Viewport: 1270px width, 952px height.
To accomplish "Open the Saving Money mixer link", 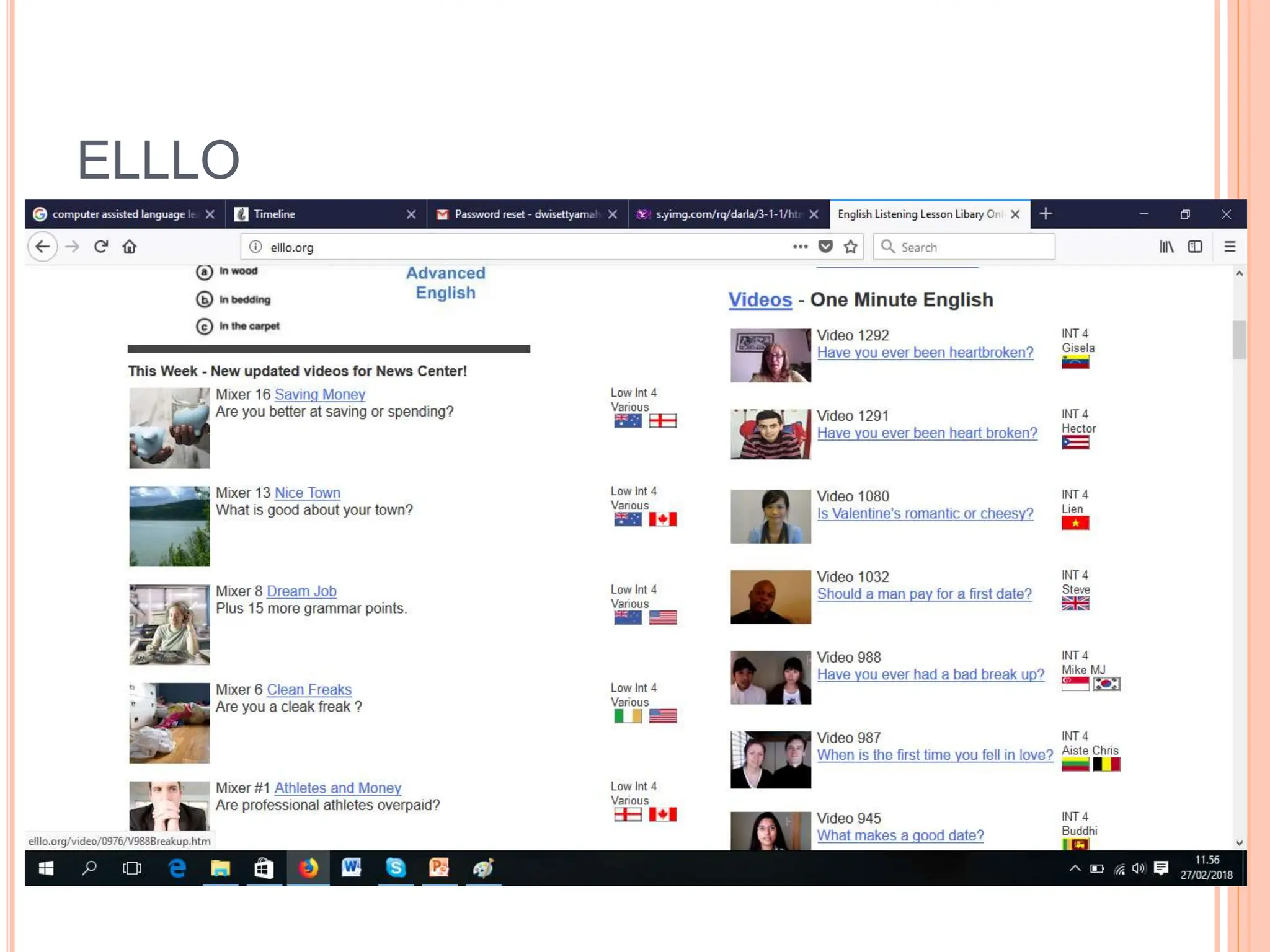I will coord(319,394).
